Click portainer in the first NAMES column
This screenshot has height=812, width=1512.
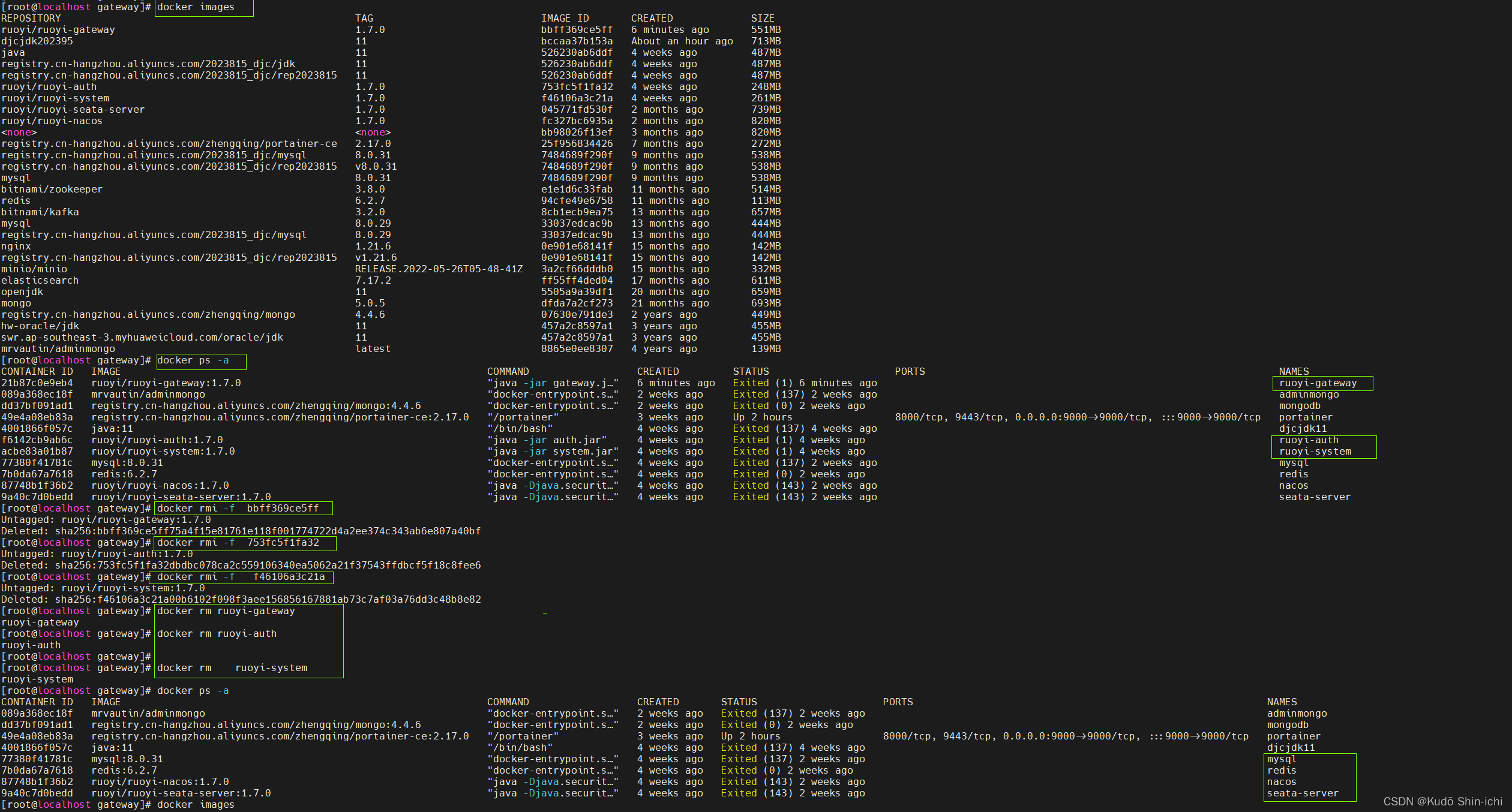click(1306, 417)
